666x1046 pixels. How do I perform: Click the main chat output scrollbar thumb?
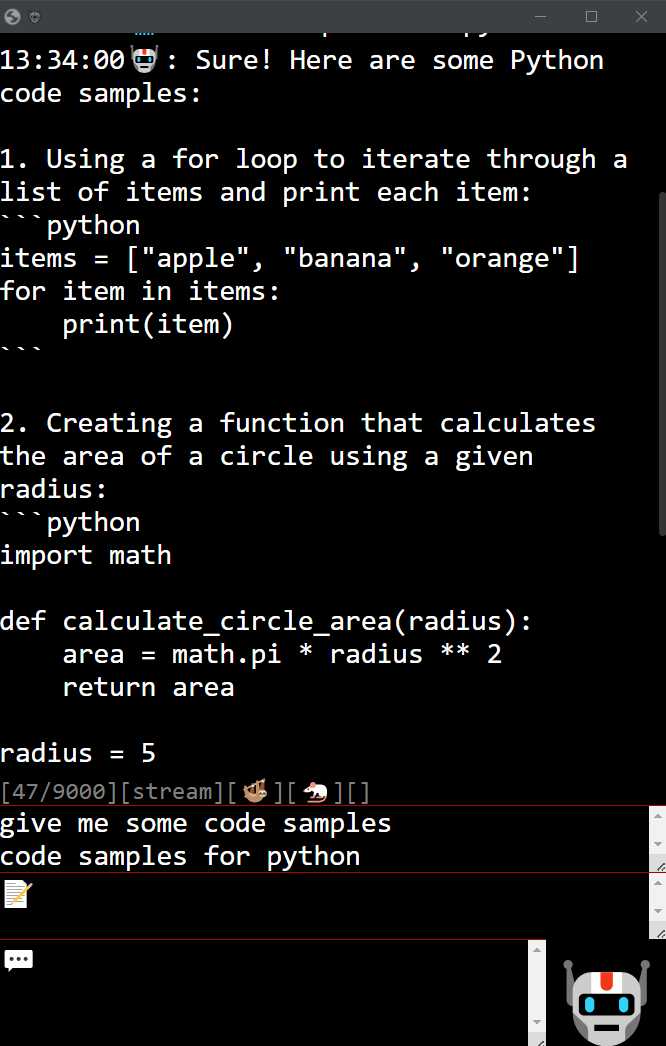662,364
